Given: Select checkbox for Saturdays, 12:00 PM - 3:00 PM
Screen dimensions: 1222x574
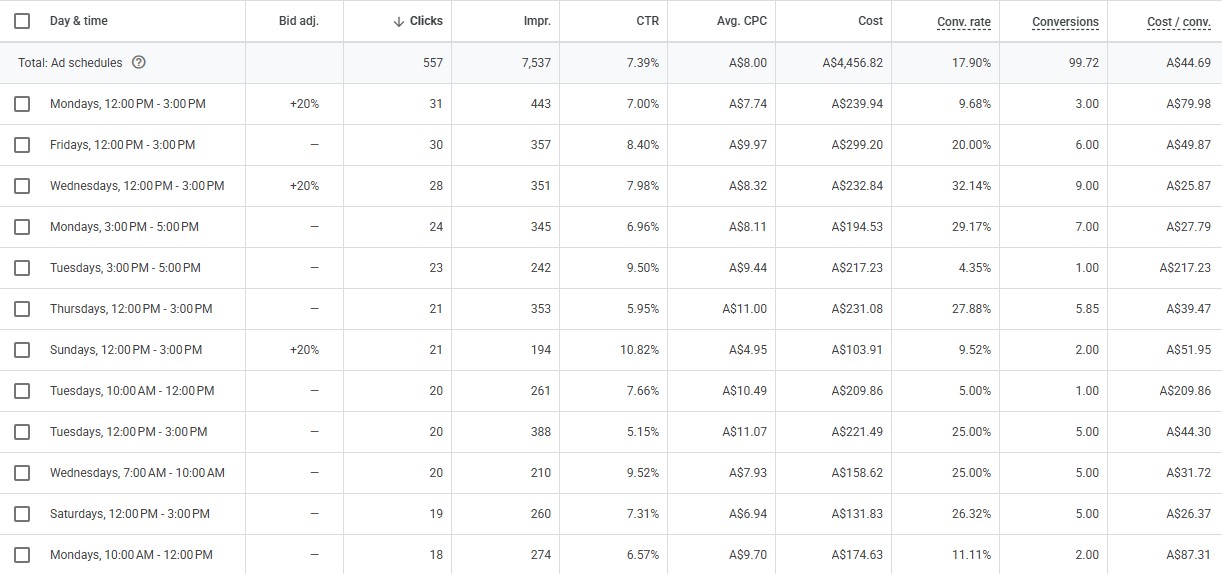Looking at the screenshot, I should pyautogui.click(x=22, y=514).
